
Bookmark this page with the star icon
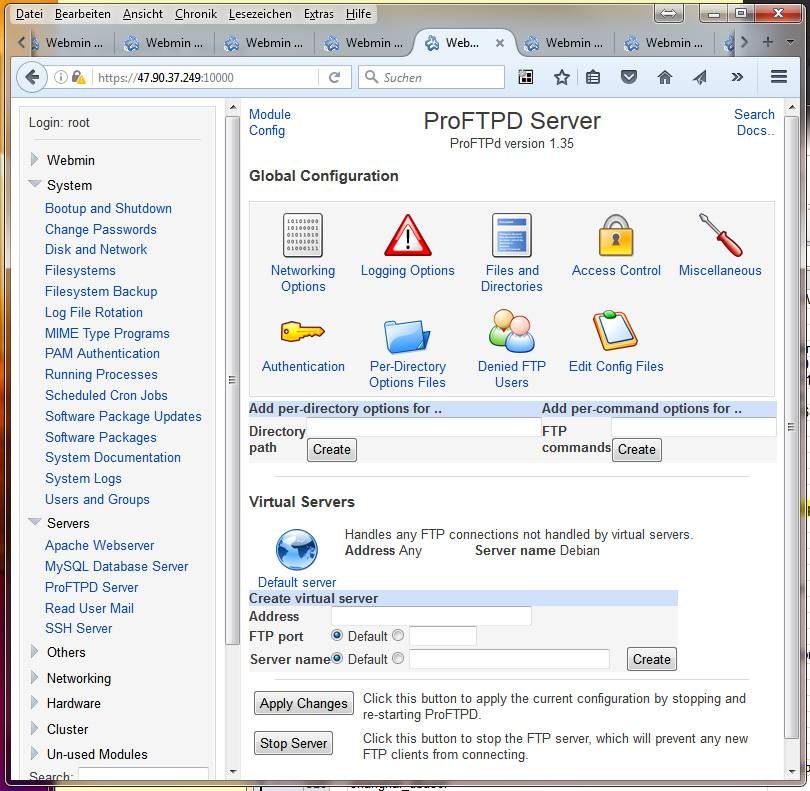(x=562, y=77)
